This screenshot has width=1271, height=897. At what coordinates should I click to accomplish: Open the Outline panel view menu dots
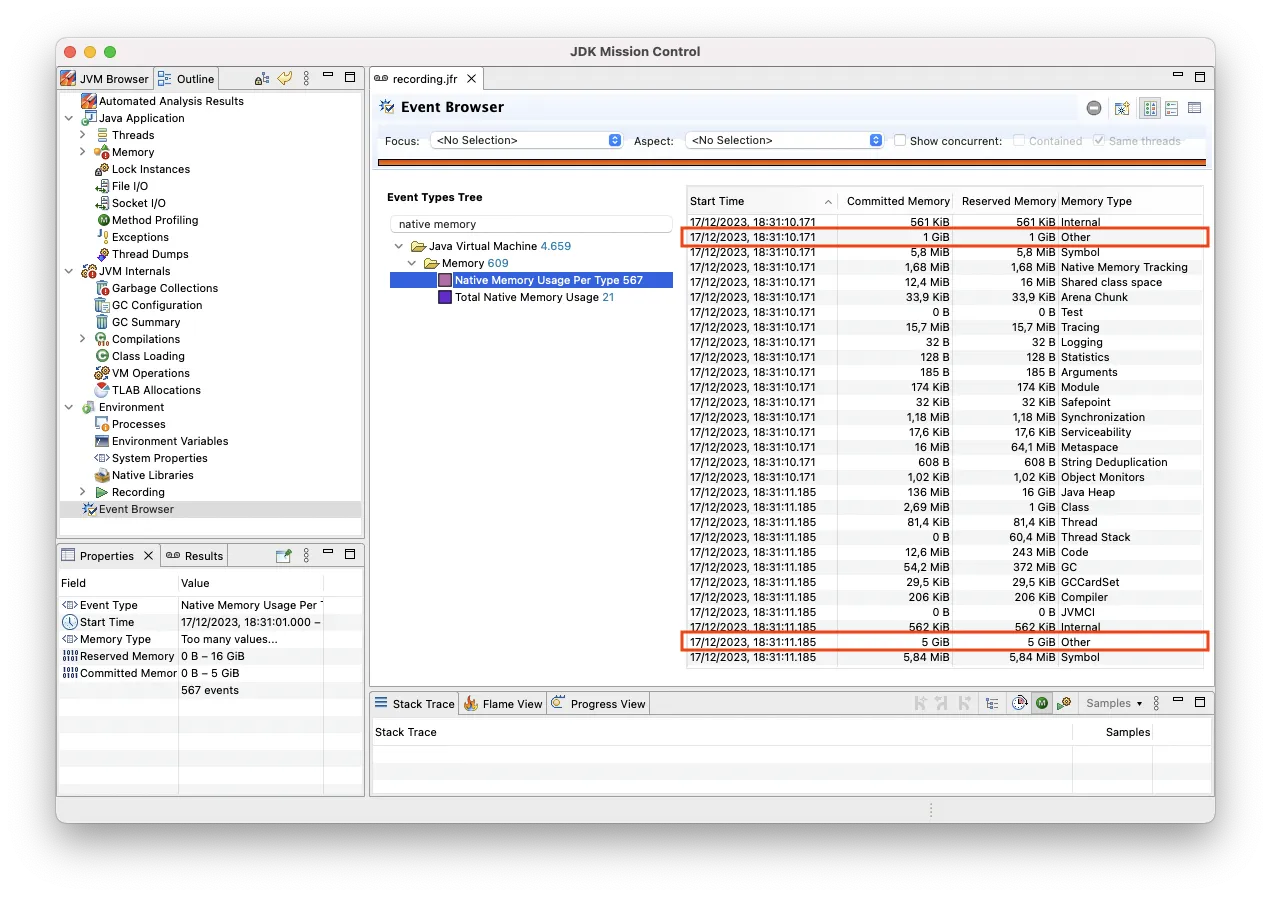coord(306,78)
